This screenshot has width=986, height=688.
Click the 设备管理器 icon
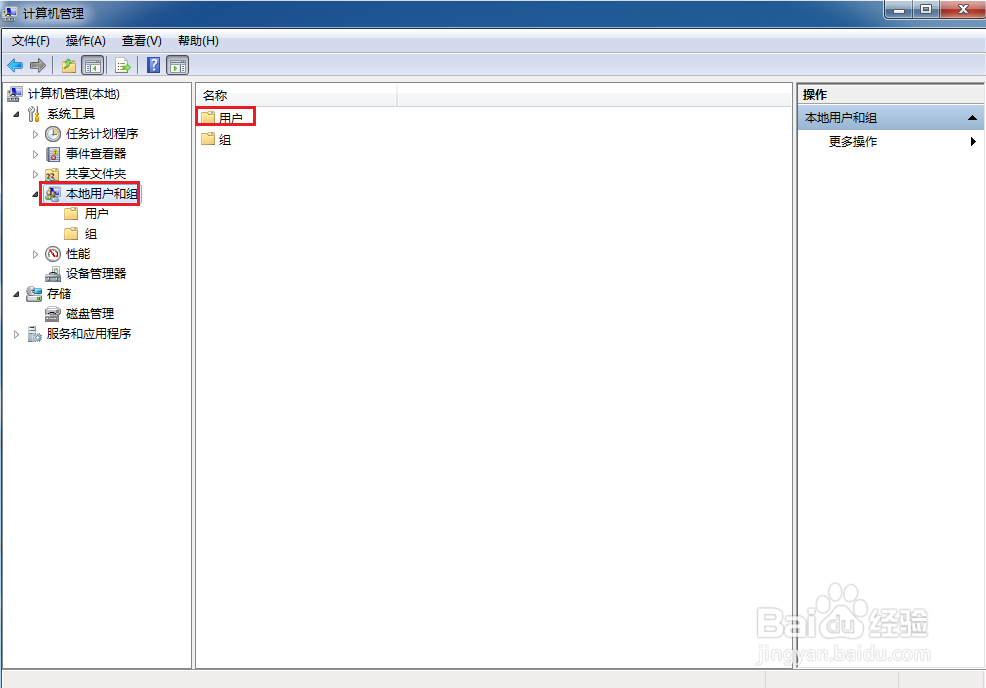(53, 274)
